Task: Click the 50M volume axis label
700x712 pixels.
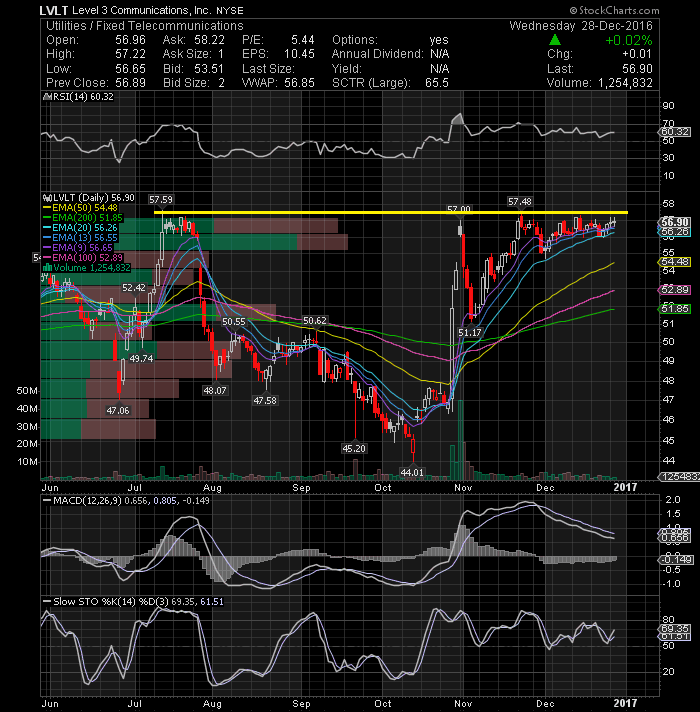Action: (27, 391)
